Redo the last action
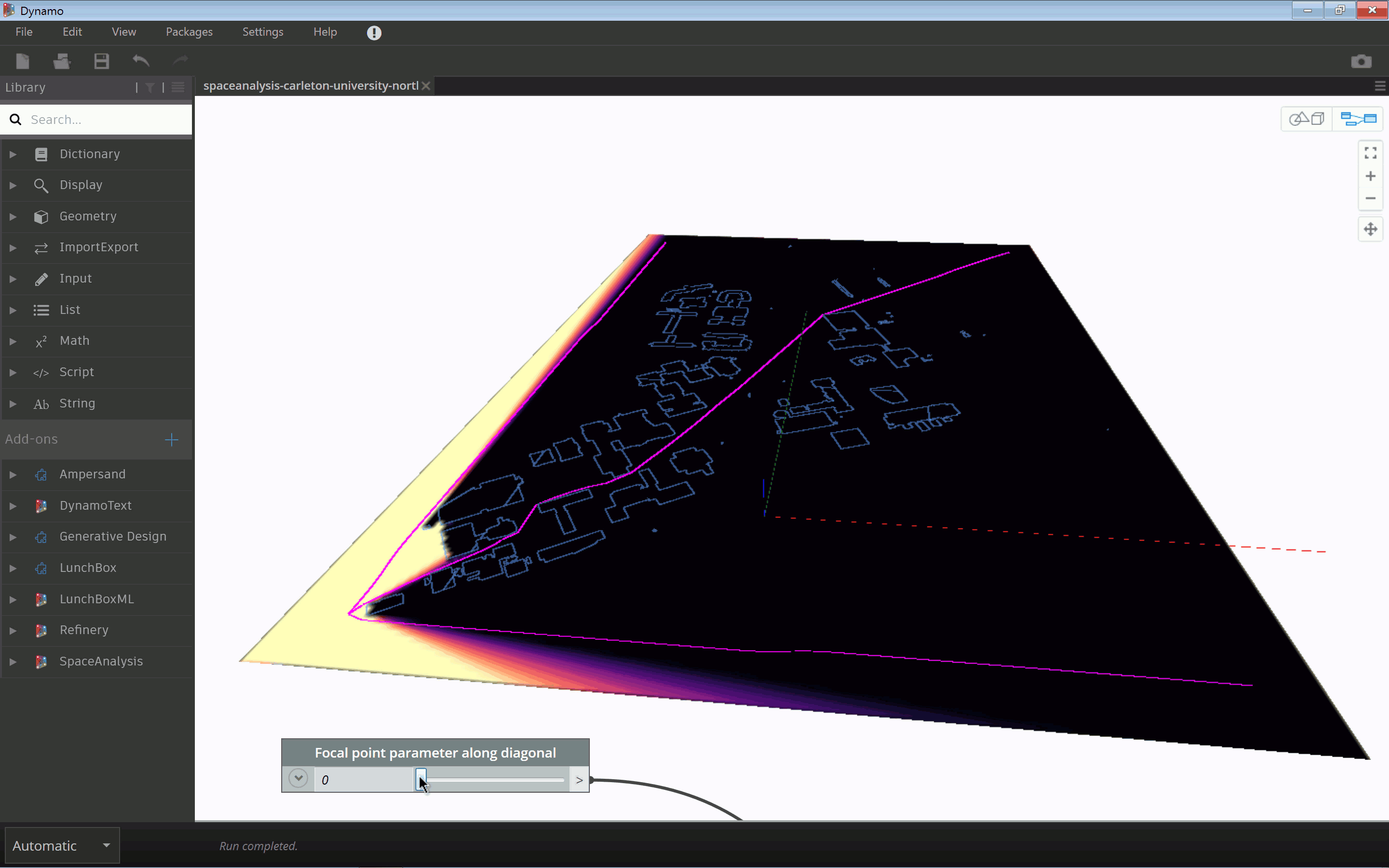 [x=180, y=61]
